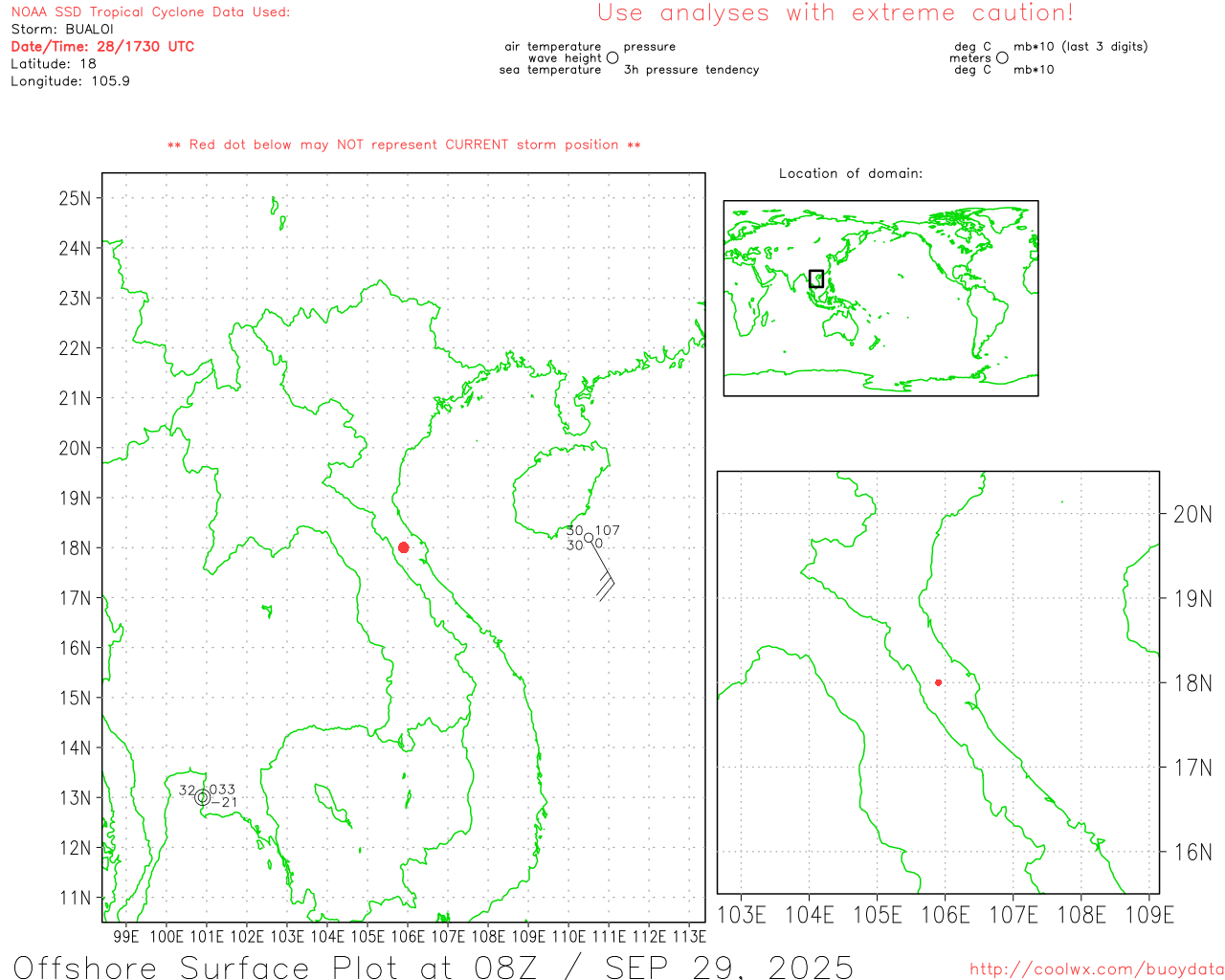The image size is (1225, 980).
Task: Click the 'Location of domain' world map
Action: (x=880, y=299)
